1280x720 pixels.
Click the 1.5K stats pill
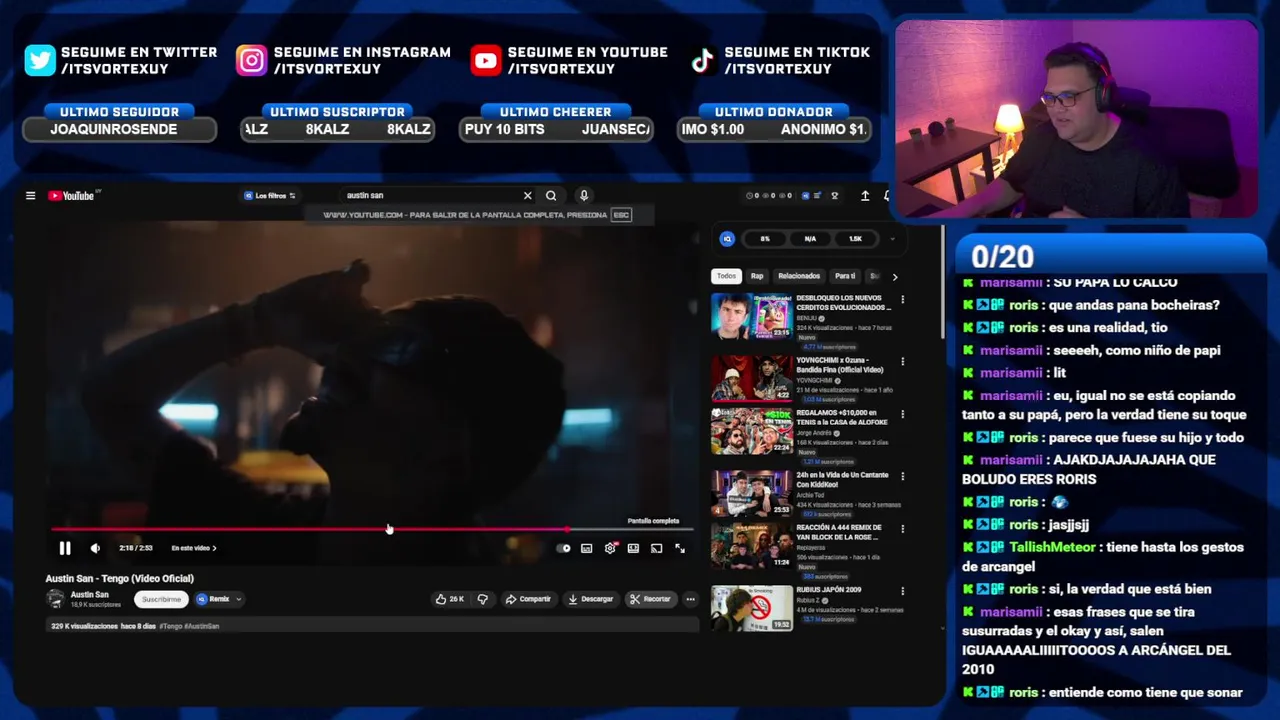click(x=855, y=239)
